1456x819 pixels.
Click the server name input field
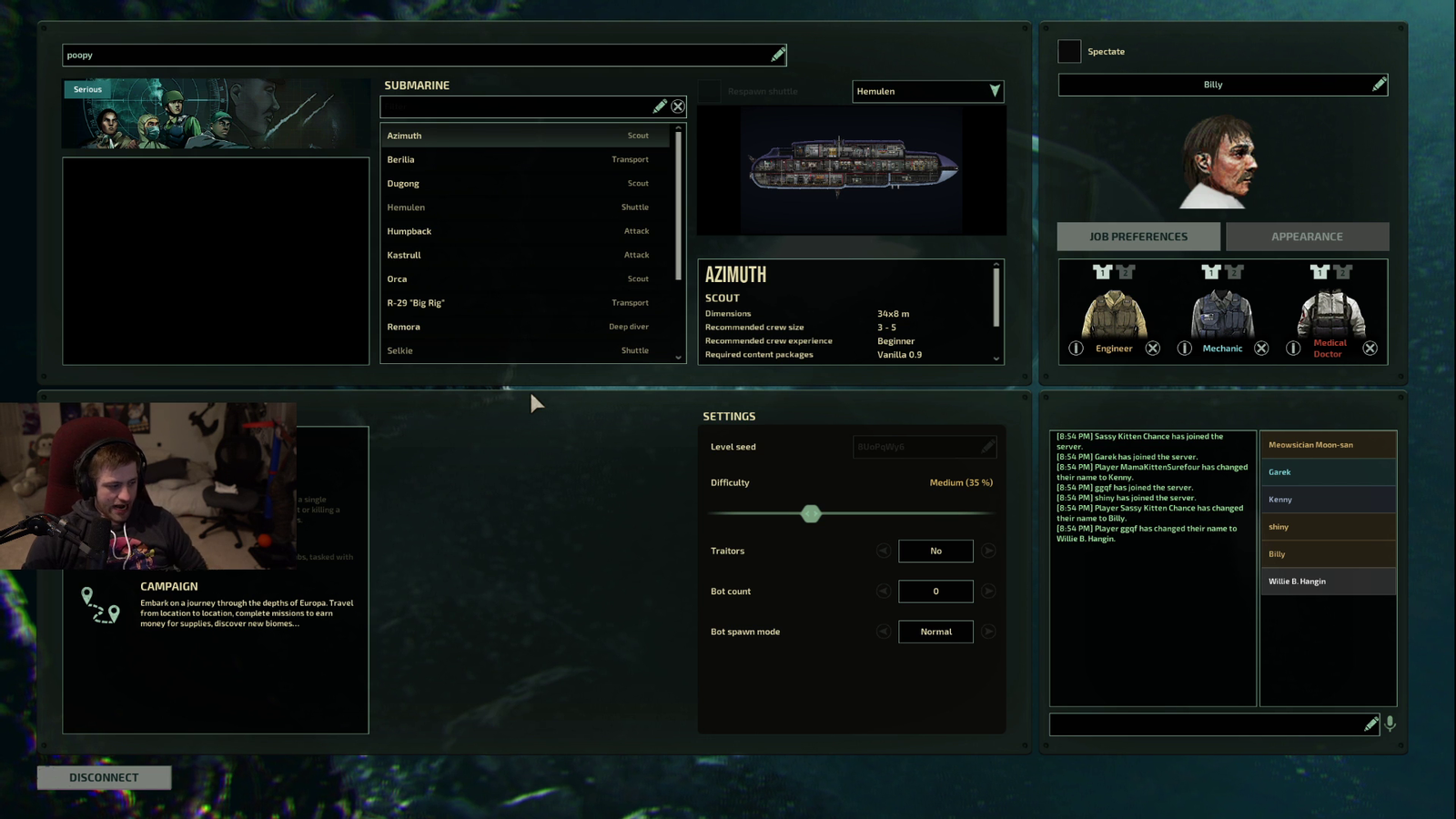point(424,56)
